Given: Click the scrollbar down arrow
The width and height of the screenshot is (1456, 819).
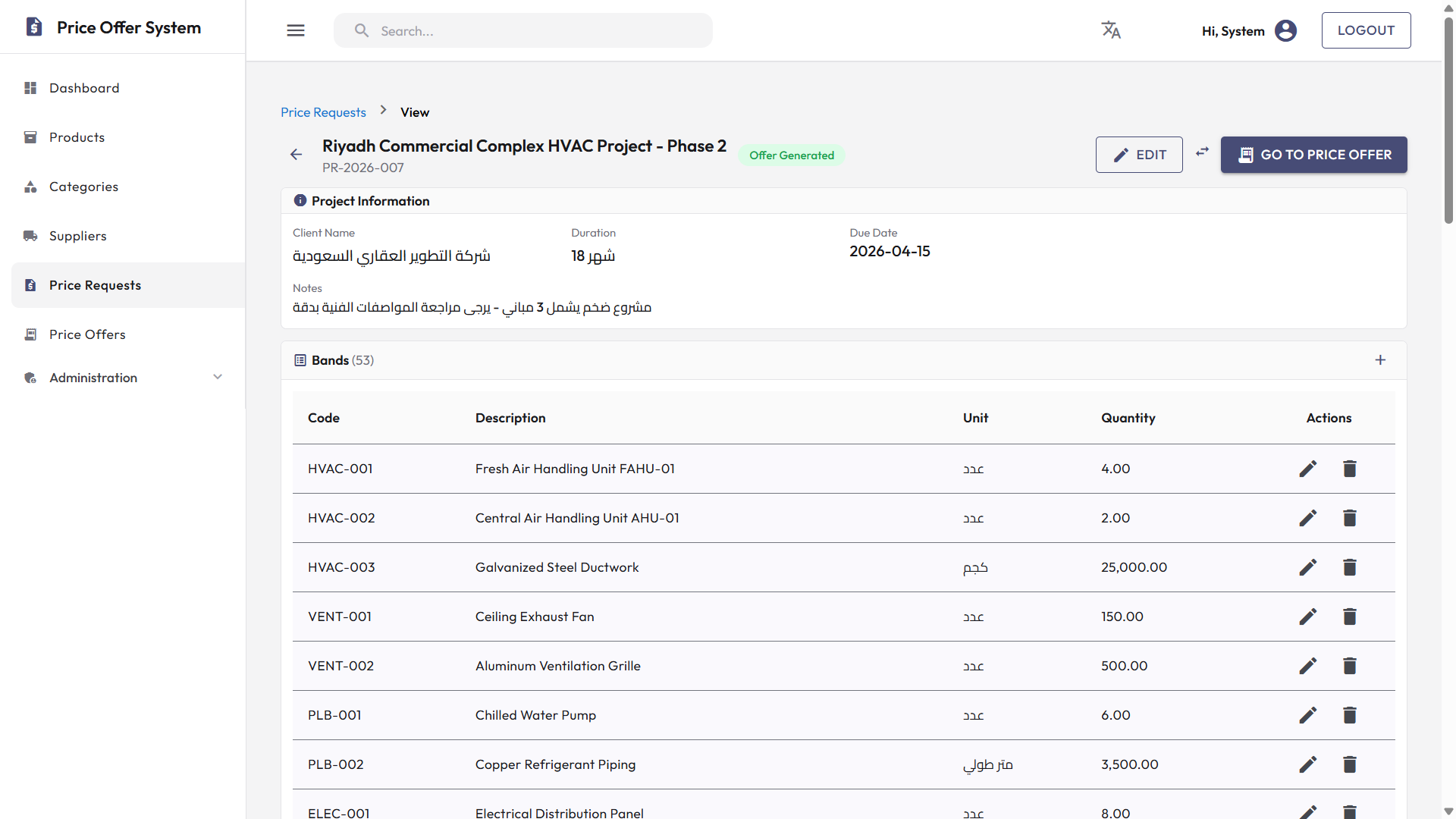Looking at the screenshot, I should coord(1447,811).
